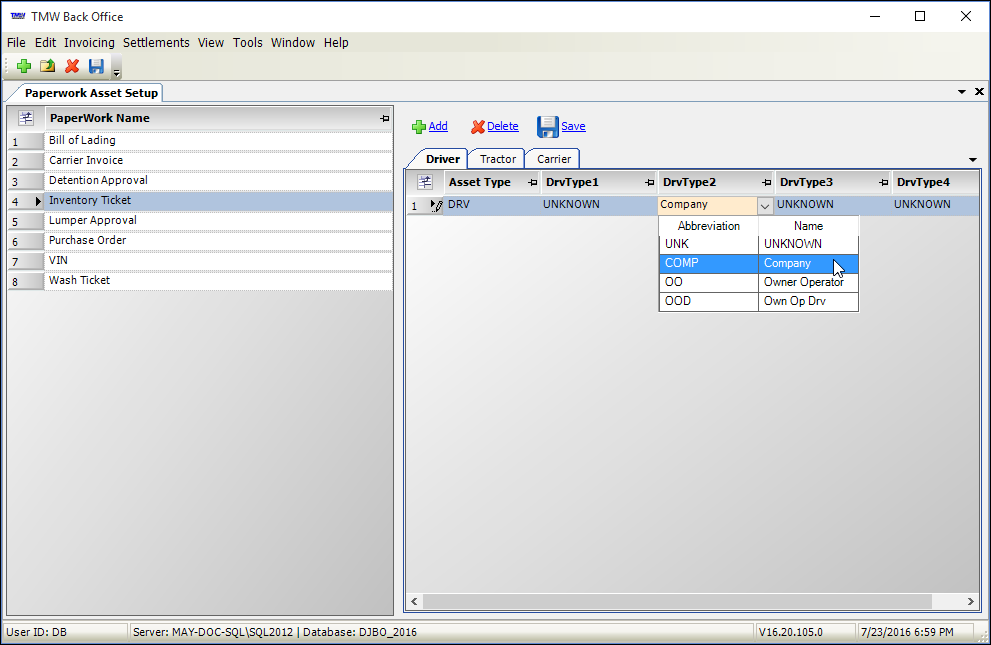The image size is (991, 645).
Task: Click the field chooser icon beside PaperWork Name
Action: coord(26,118)
